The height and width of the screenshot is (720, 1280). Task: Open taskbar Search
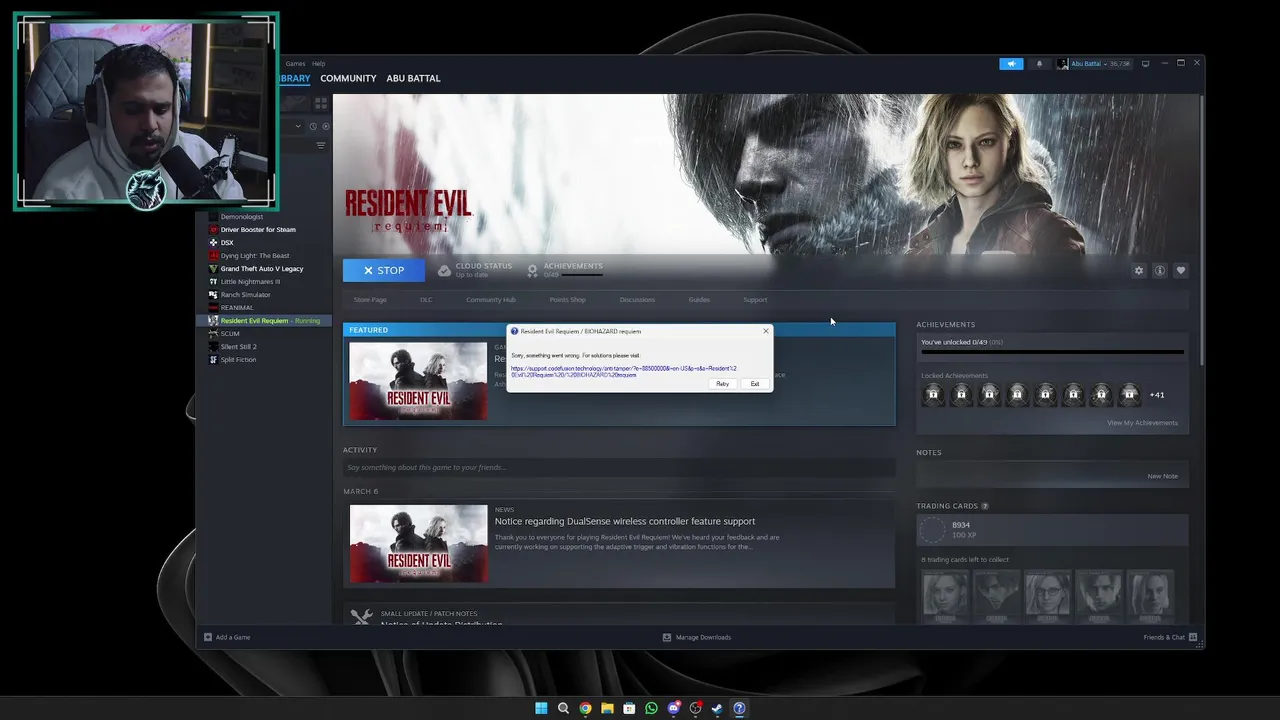(x=563, y=708)
